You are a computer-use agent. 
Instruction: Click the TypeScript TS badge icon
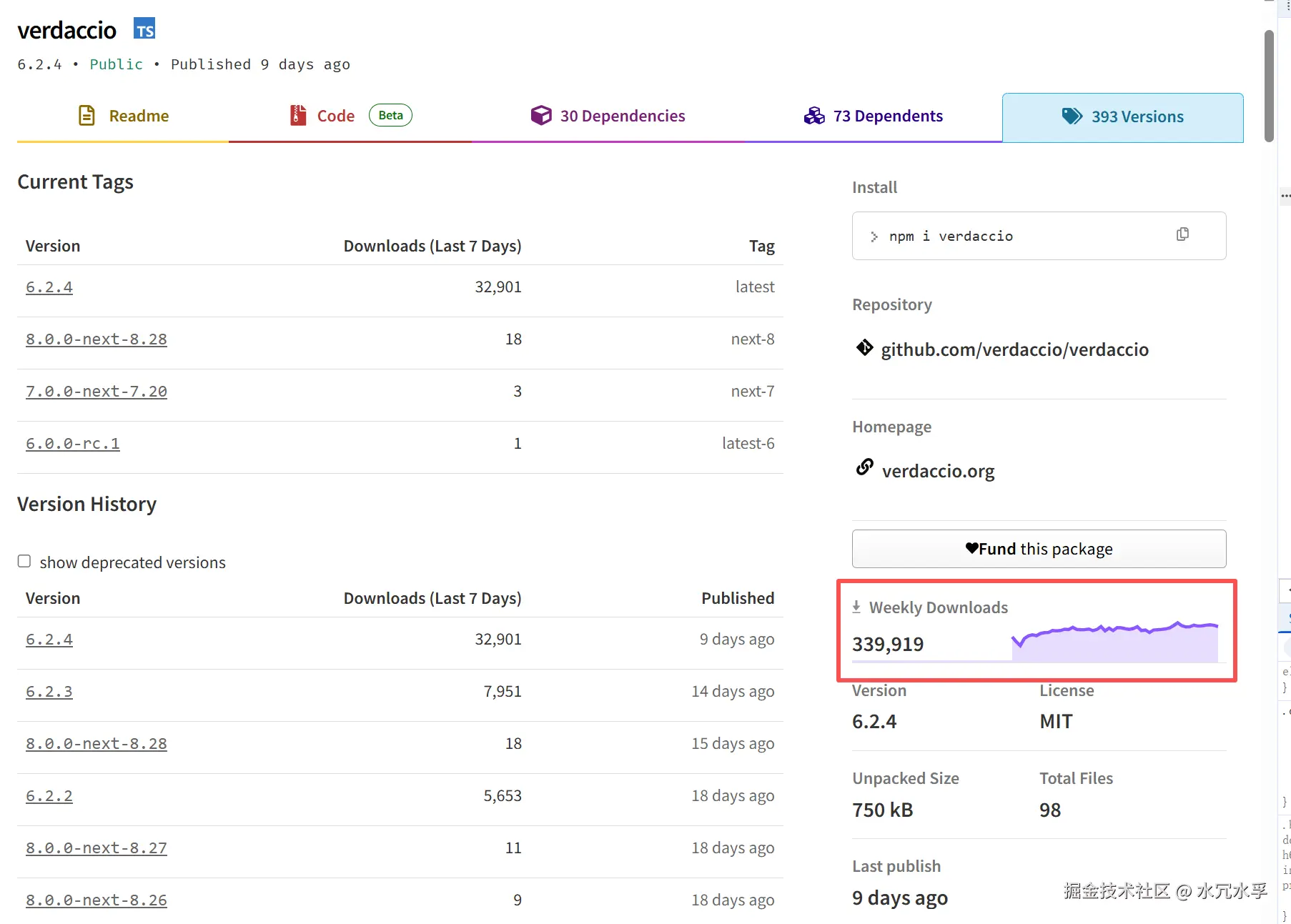click(144, 29)
